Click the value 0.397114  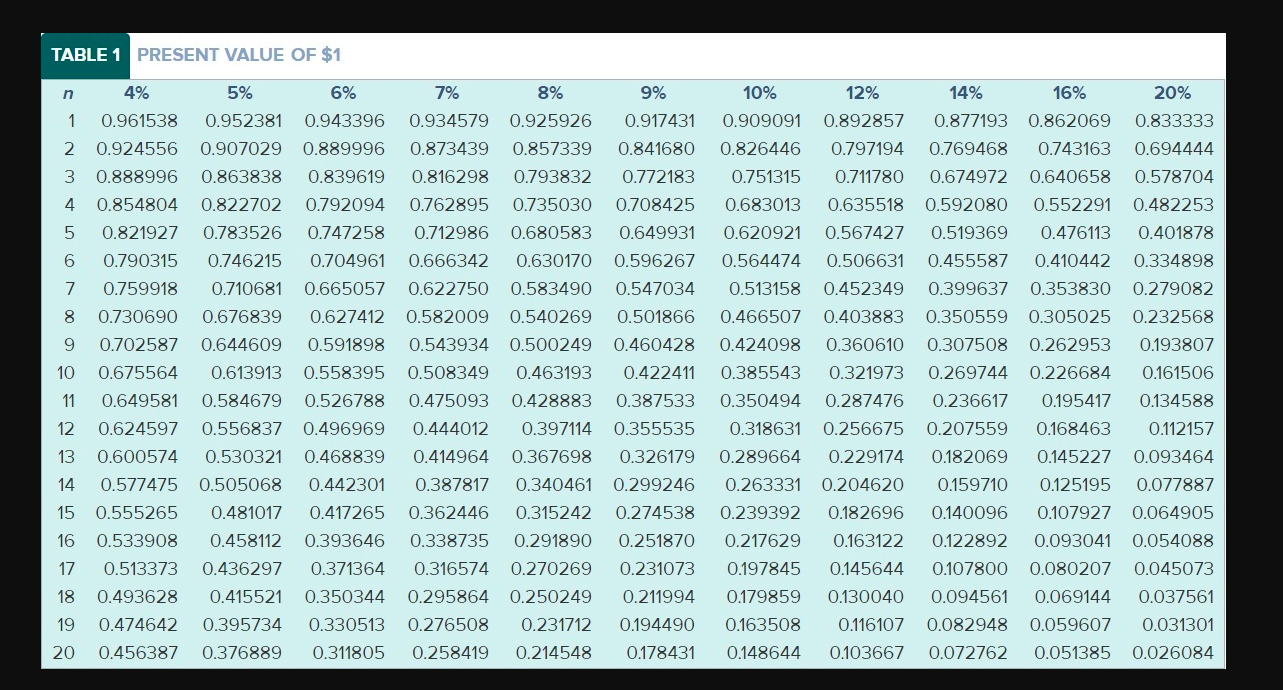coord(557,429)
